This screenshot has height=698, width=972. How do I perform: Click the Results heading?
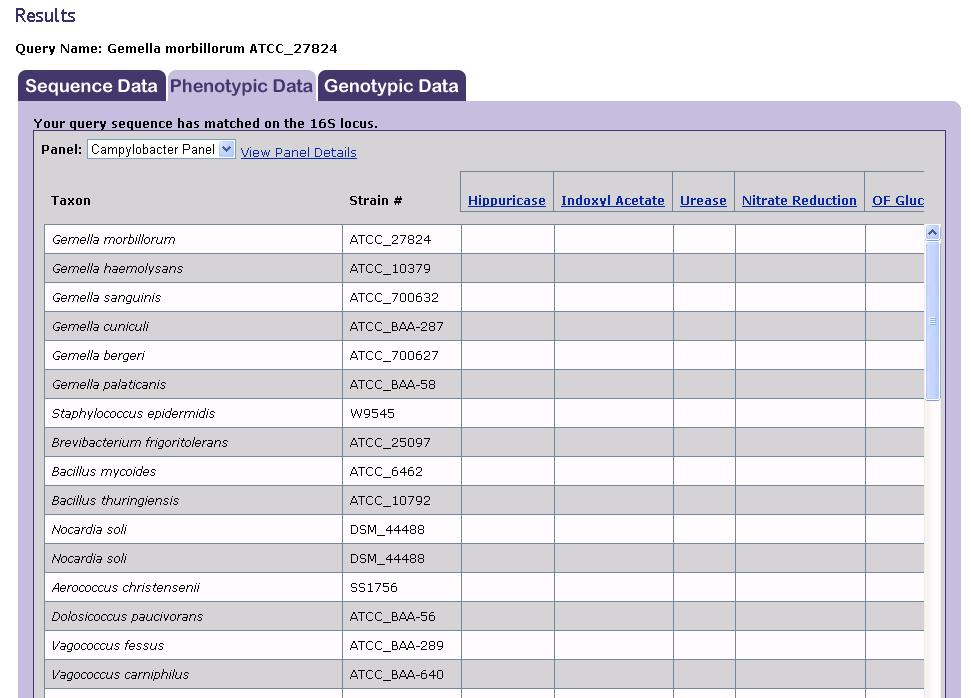coord(45,15)
